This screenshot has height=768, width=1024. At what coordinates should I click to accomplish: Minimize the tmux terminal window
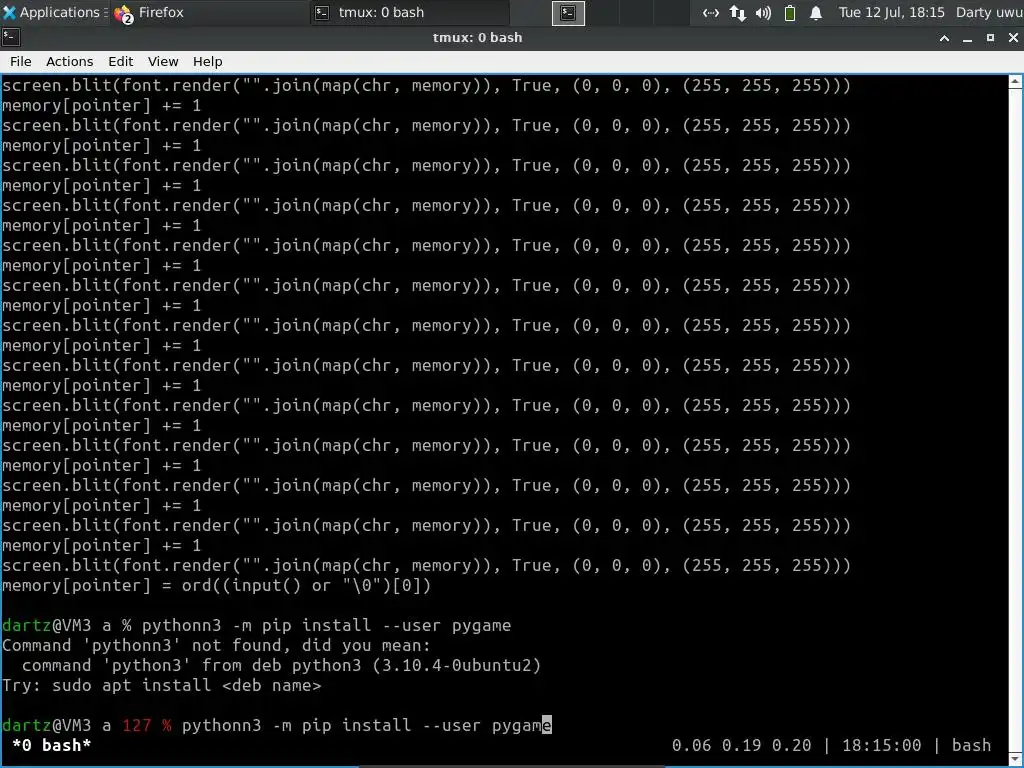[x=967, y=38]
